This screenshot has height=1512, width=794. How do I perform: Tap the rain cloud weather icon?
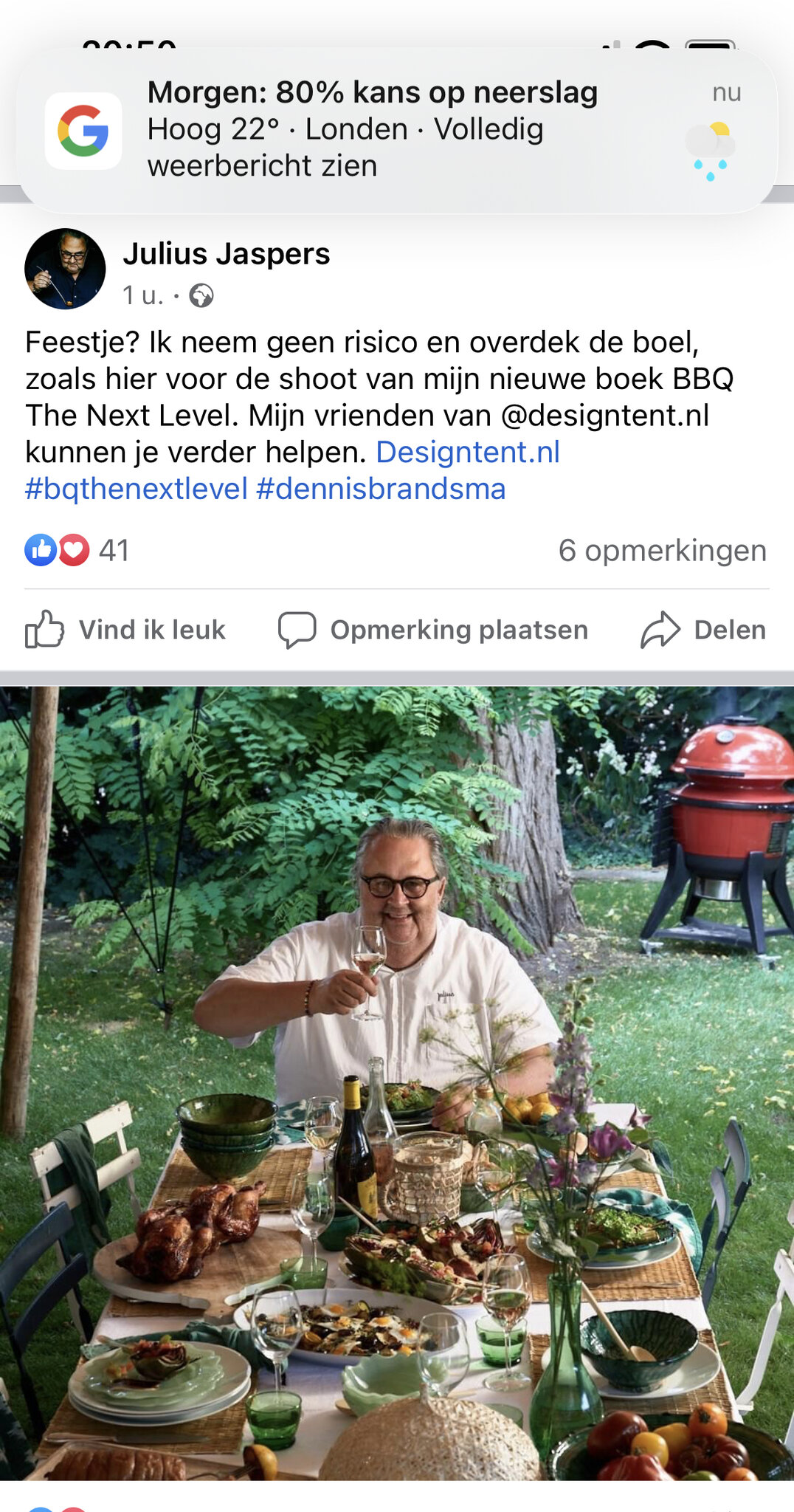(x=710, y=151)
